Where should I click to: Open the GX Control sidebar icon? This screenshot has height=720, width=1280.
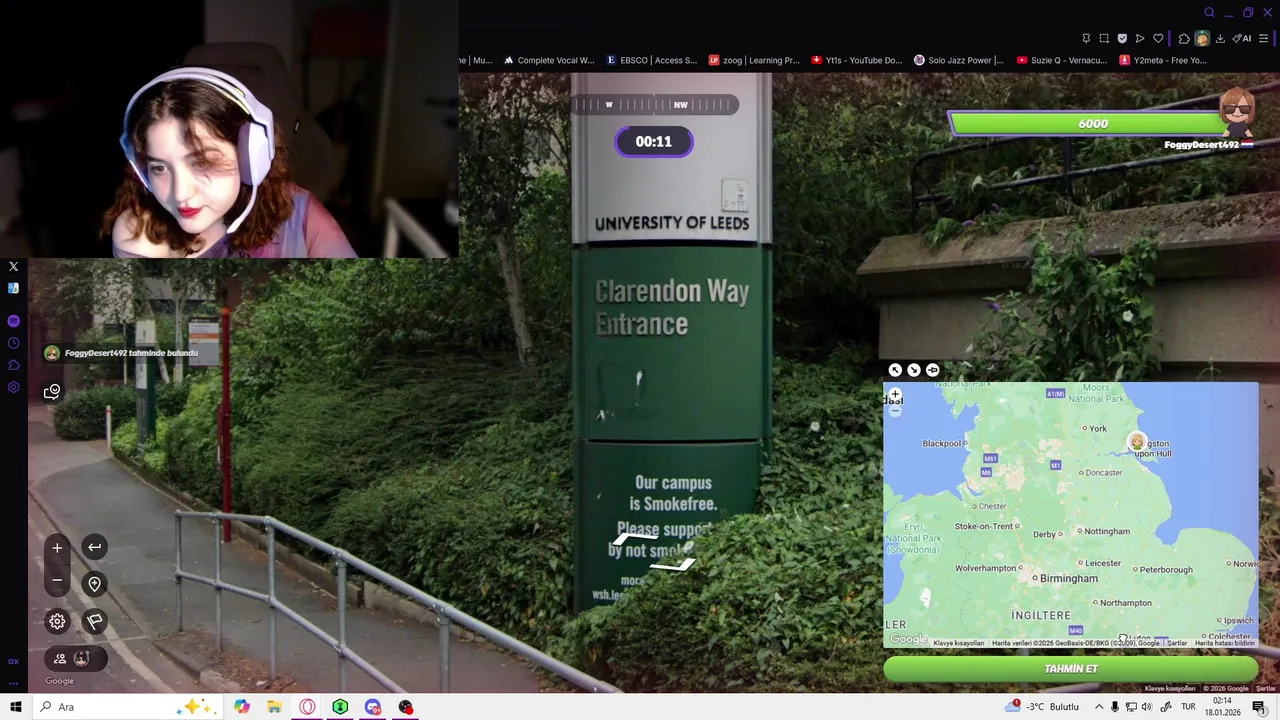click(x=13, y=662)
